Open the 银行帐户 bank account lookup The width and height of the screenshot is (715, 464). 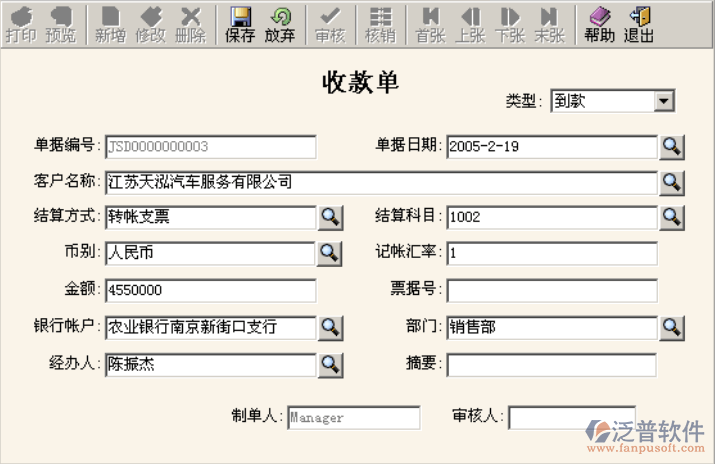click(x=330, y=327)
